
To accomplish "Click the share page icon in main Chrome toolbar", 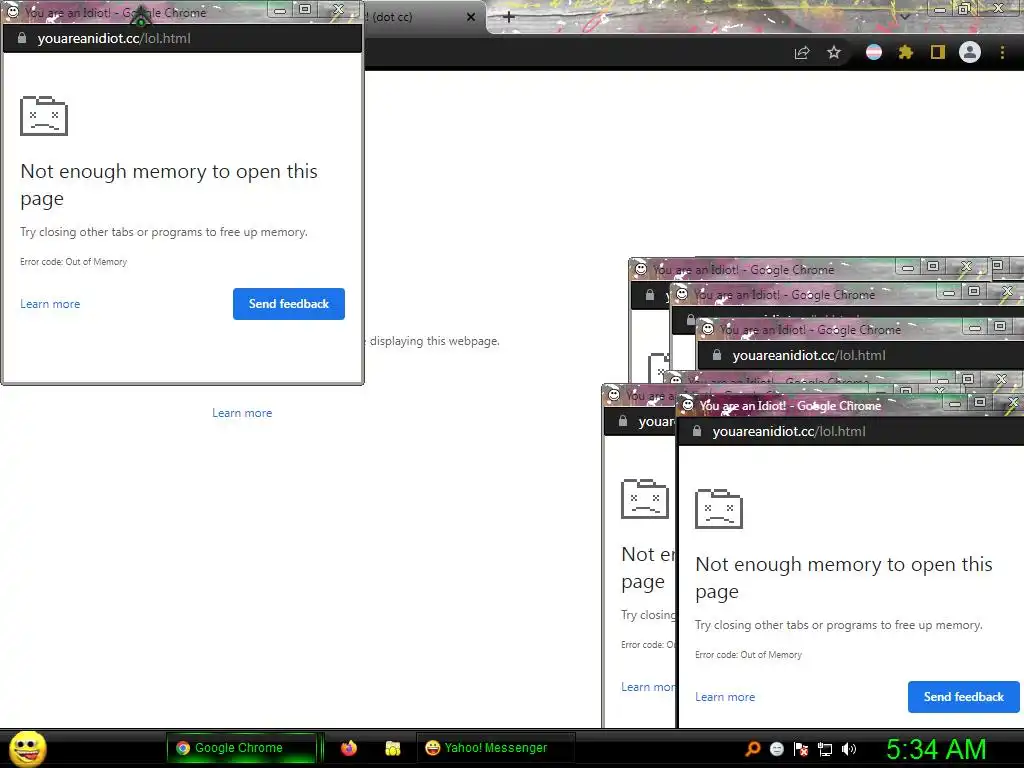I will (x=802, y=53).
